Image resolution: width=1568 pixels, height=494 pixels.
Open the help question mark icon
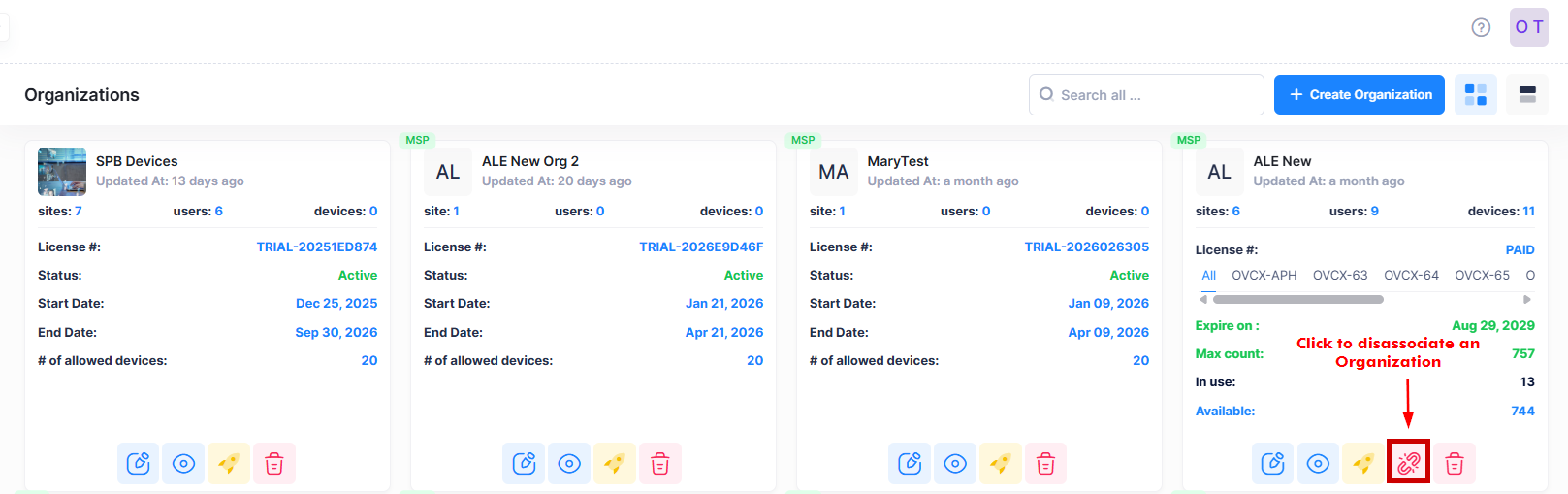click(1480, 27)
